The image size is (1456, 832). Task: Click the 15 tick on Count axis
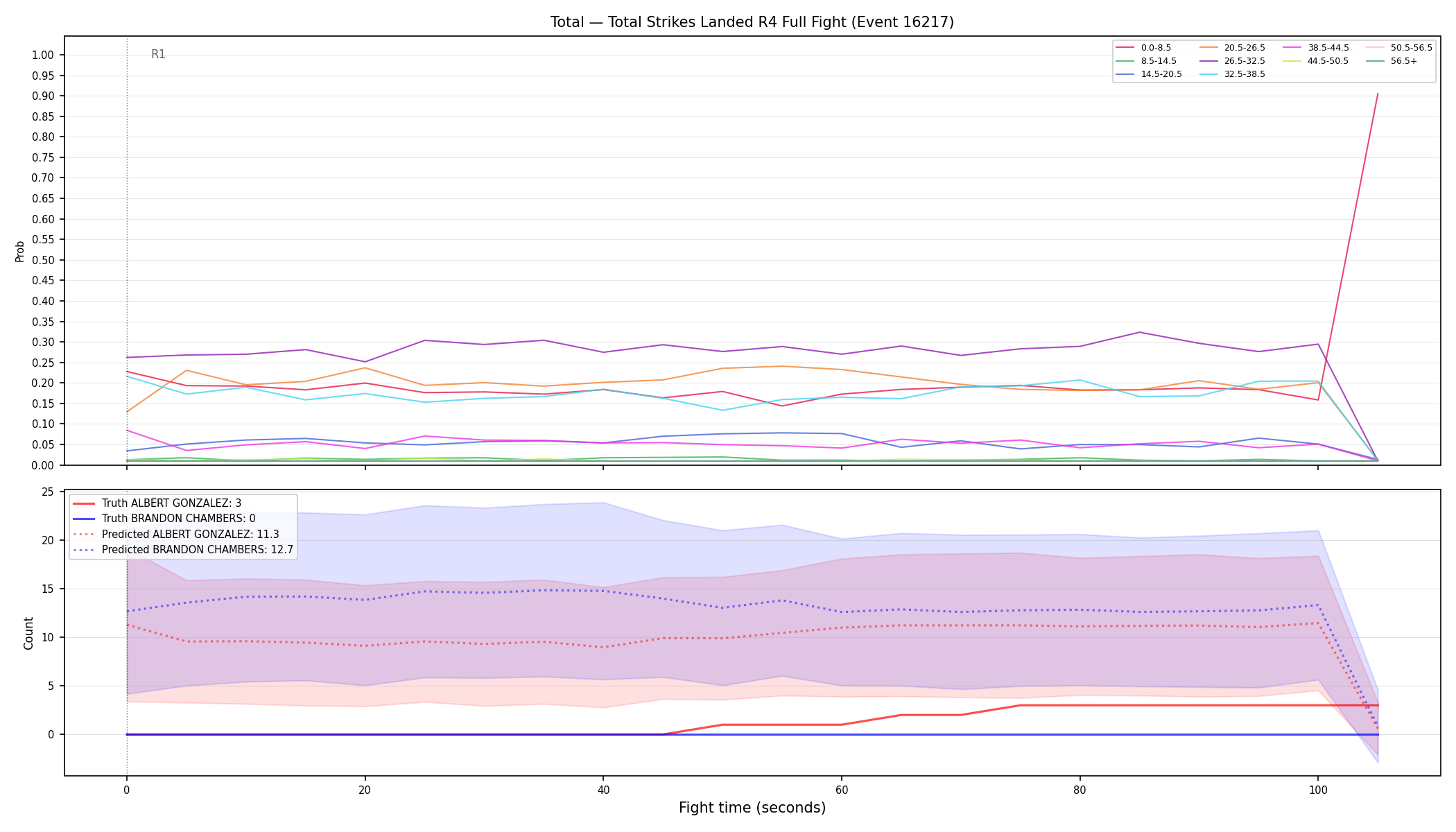(48, 589)
